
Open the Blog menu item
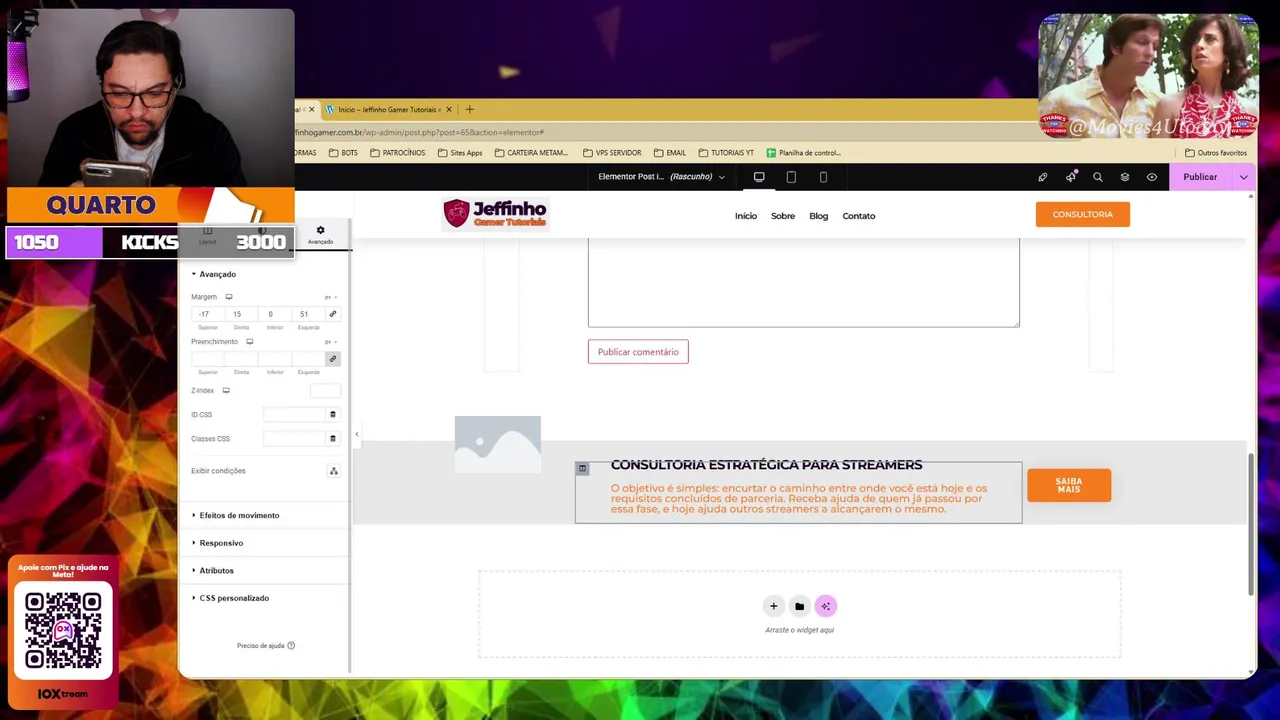pyautogui.click(x=819, y=216)
